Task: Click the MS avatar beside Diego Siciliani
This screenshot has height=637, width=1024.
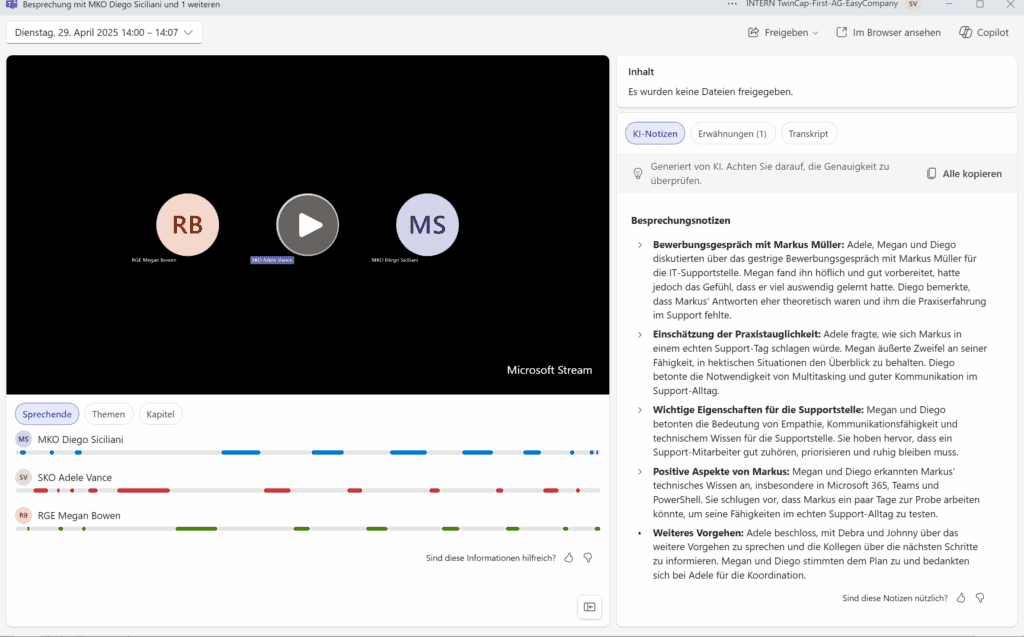Action: point(24,440)
